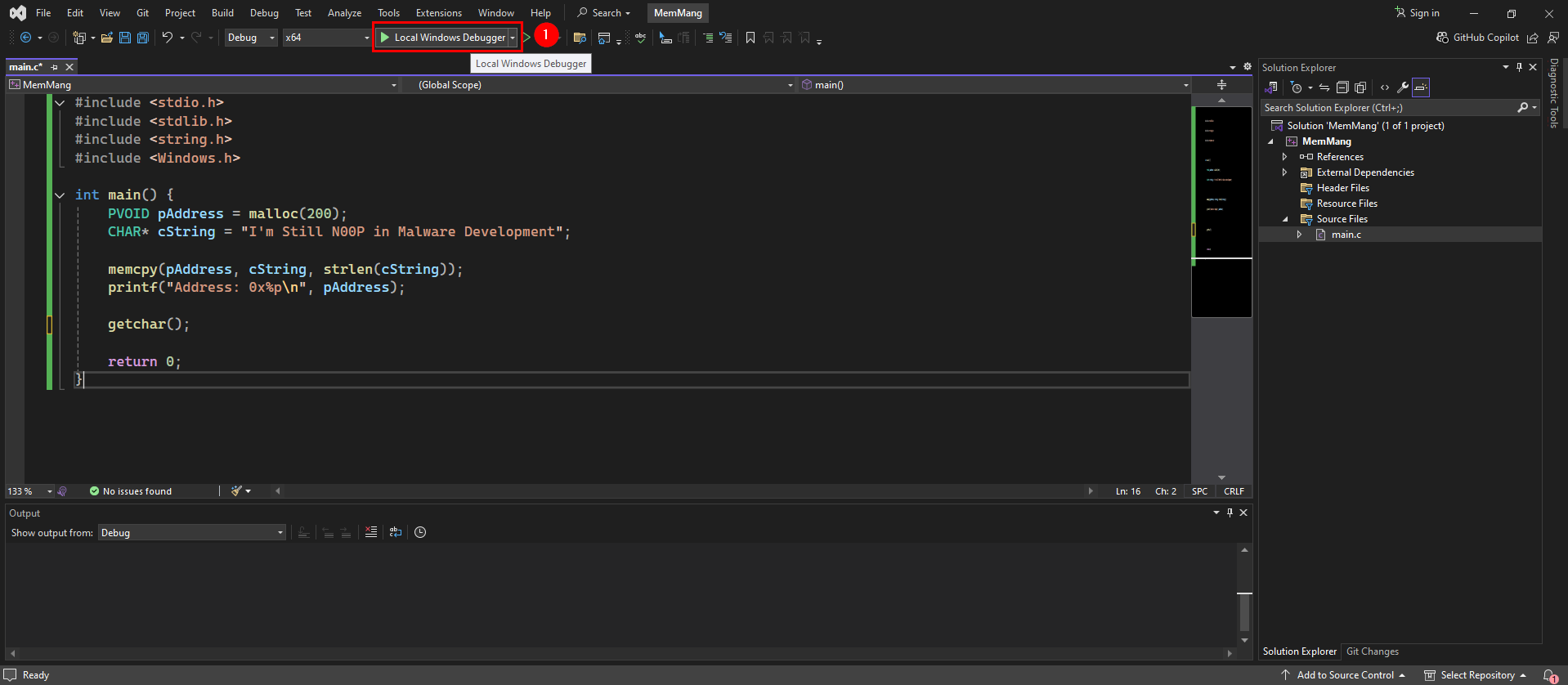The width and height of the screenshot is (1568, 685).
Task: Expand the References node in Solution Explorer
Action: coord(1284,157)
